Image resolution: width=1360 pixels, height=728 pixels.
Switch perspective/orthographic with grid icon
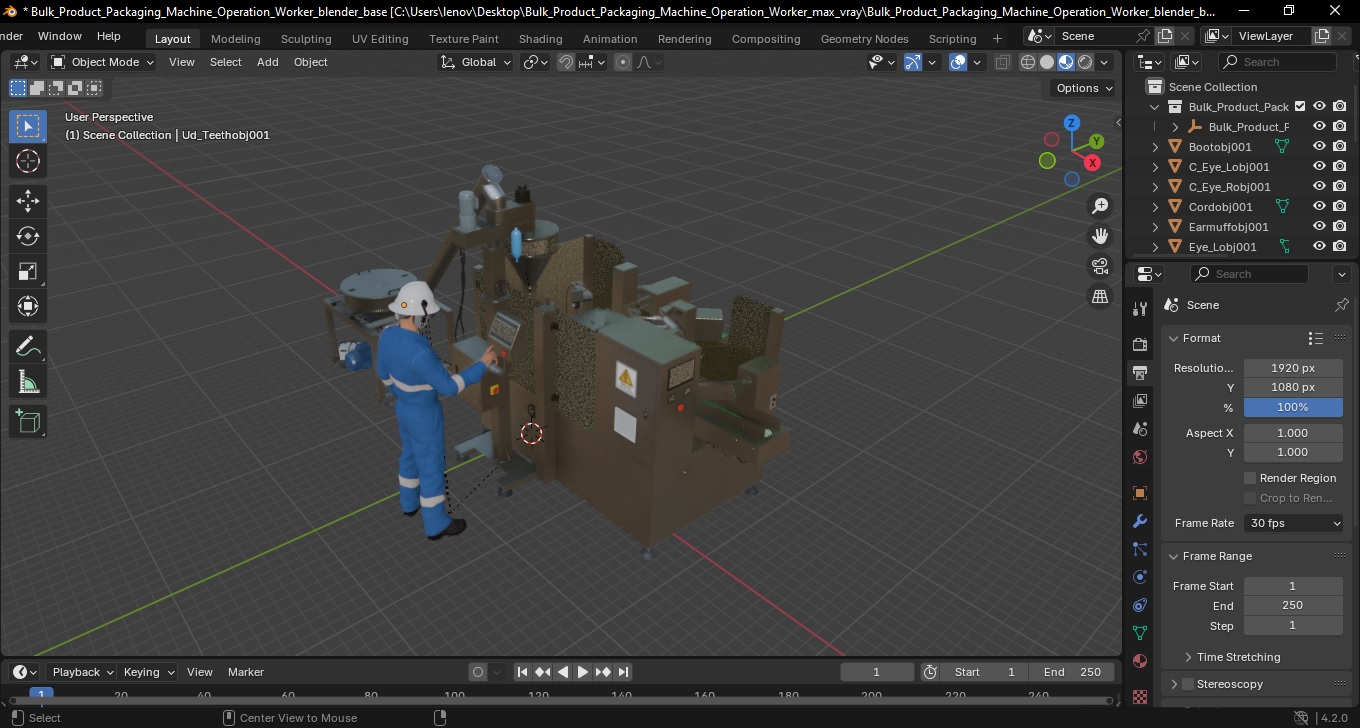coord(1100,296)
